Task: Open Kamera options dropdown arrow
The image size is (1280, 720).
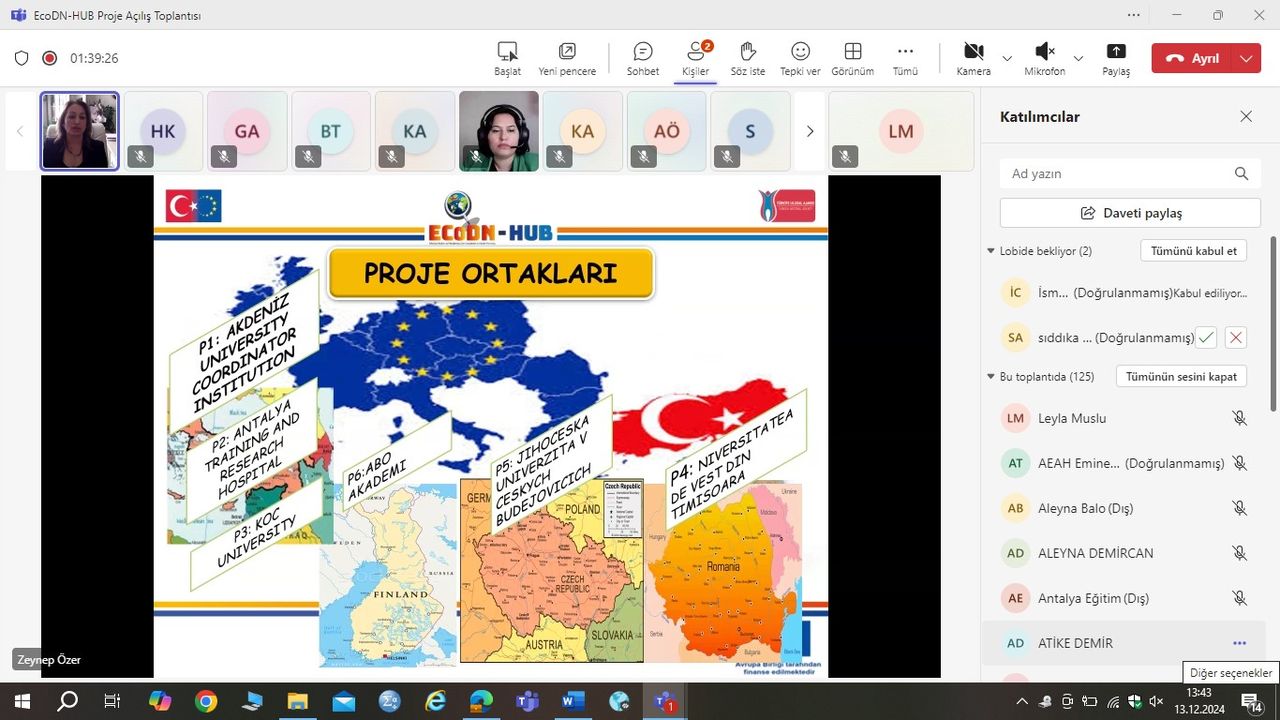Action: tap(1007, 58)
